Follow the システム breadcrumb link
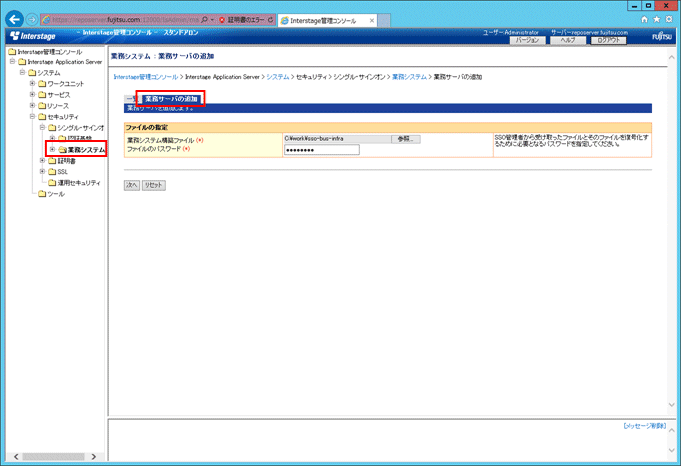 278,77
